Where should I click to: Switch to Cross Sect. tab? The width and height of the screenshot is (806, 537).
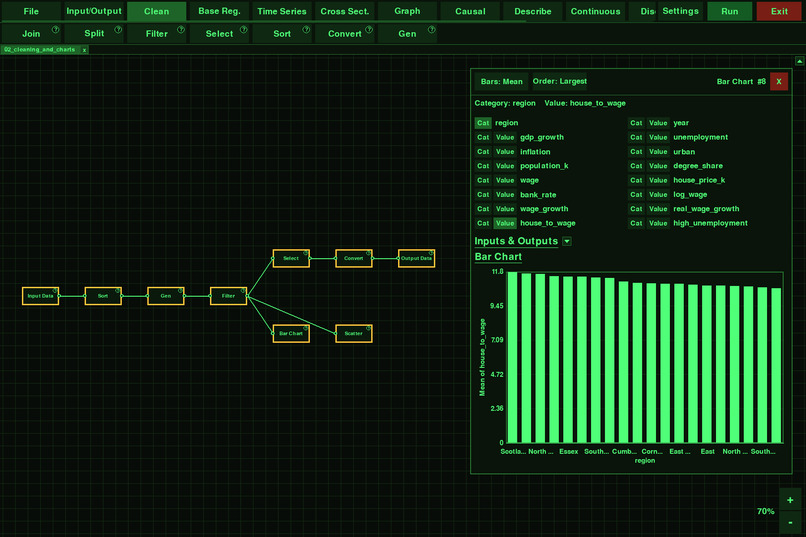344,11
